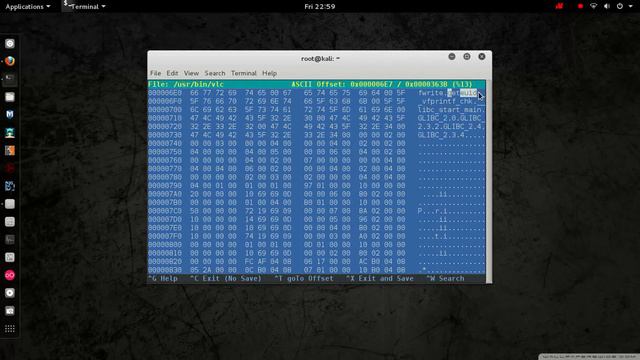Click the offset 000007C0 row label

[165, 211]
